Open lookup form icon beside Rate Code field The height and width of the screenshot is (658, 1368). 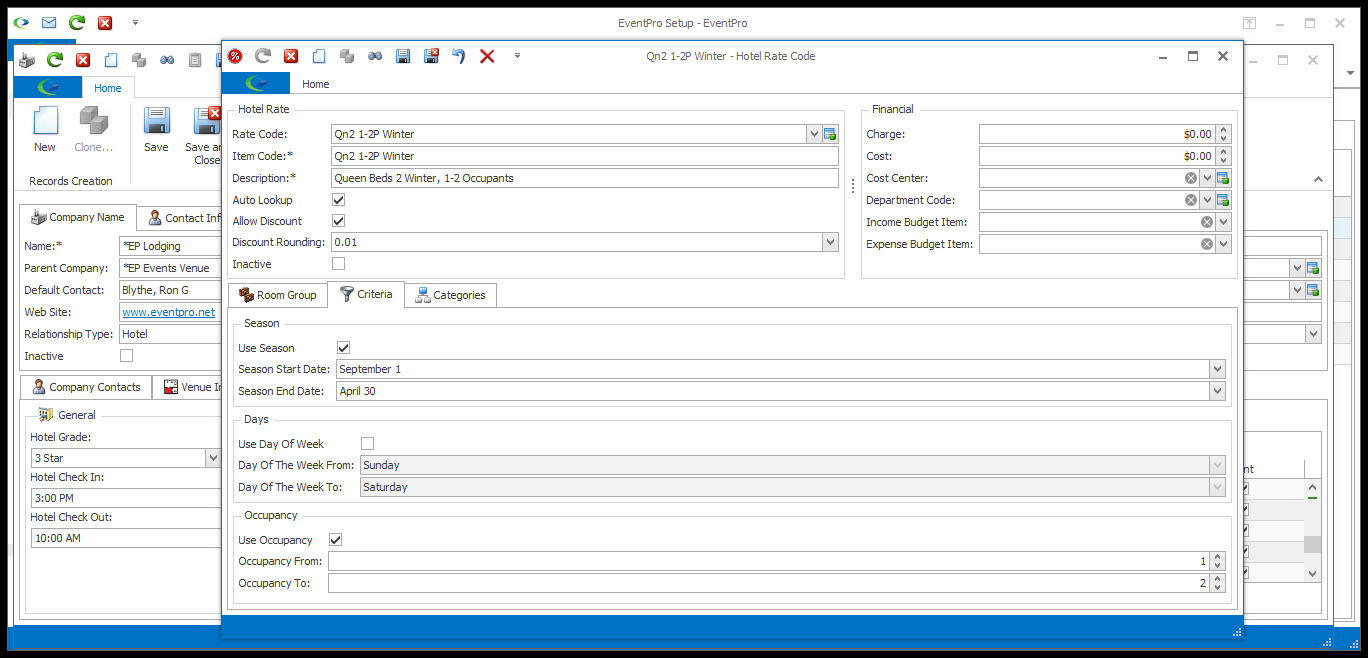tap(830, 134)
